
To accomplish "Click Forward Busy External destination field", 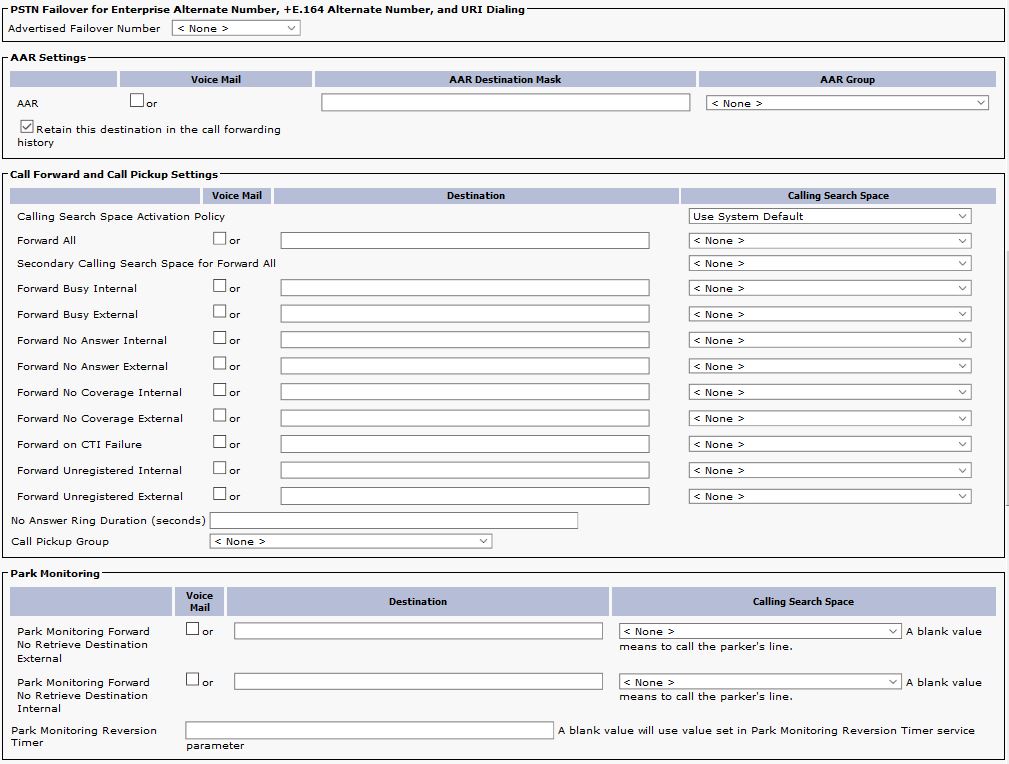I will pos(464,314).
